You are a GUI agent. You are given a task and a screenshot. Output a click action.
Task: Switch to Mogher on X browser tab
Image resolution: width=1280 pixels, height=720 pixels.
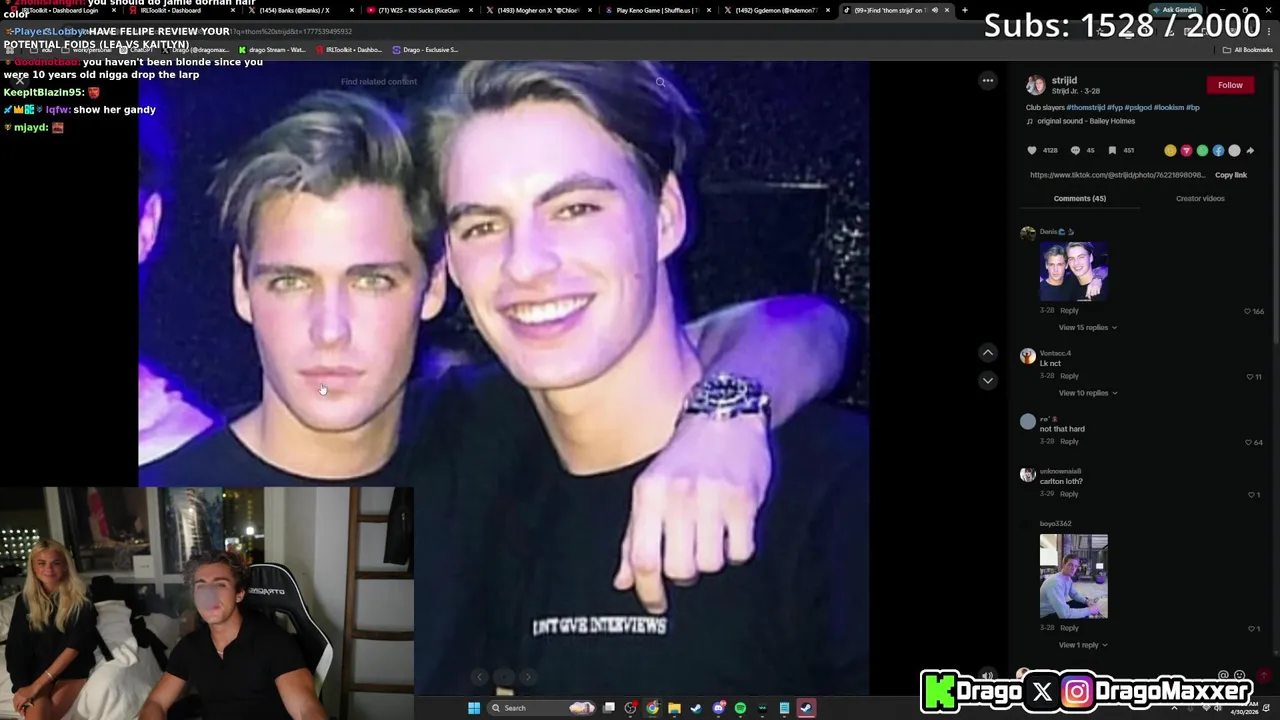tap(538, 10)
